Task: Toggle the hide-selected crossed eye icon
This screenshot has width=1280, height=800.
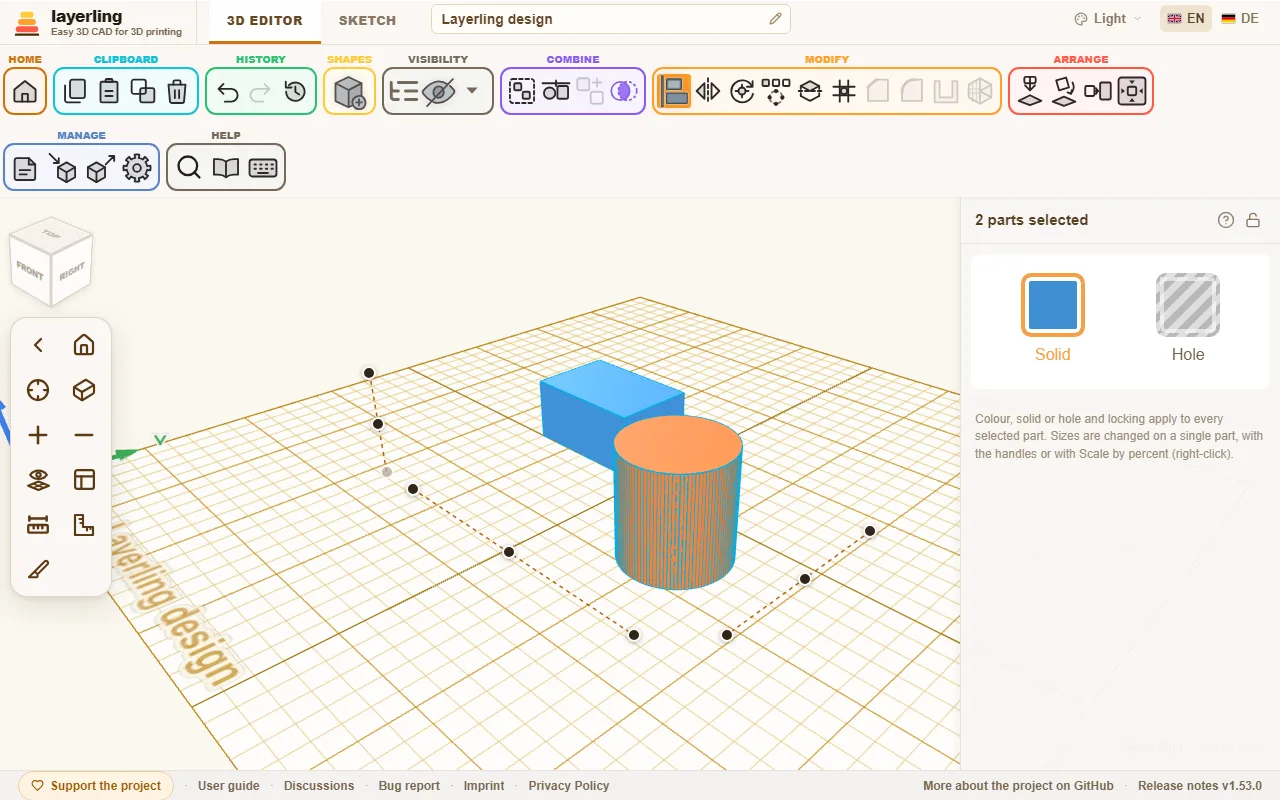Action: (x=438, y=92)
